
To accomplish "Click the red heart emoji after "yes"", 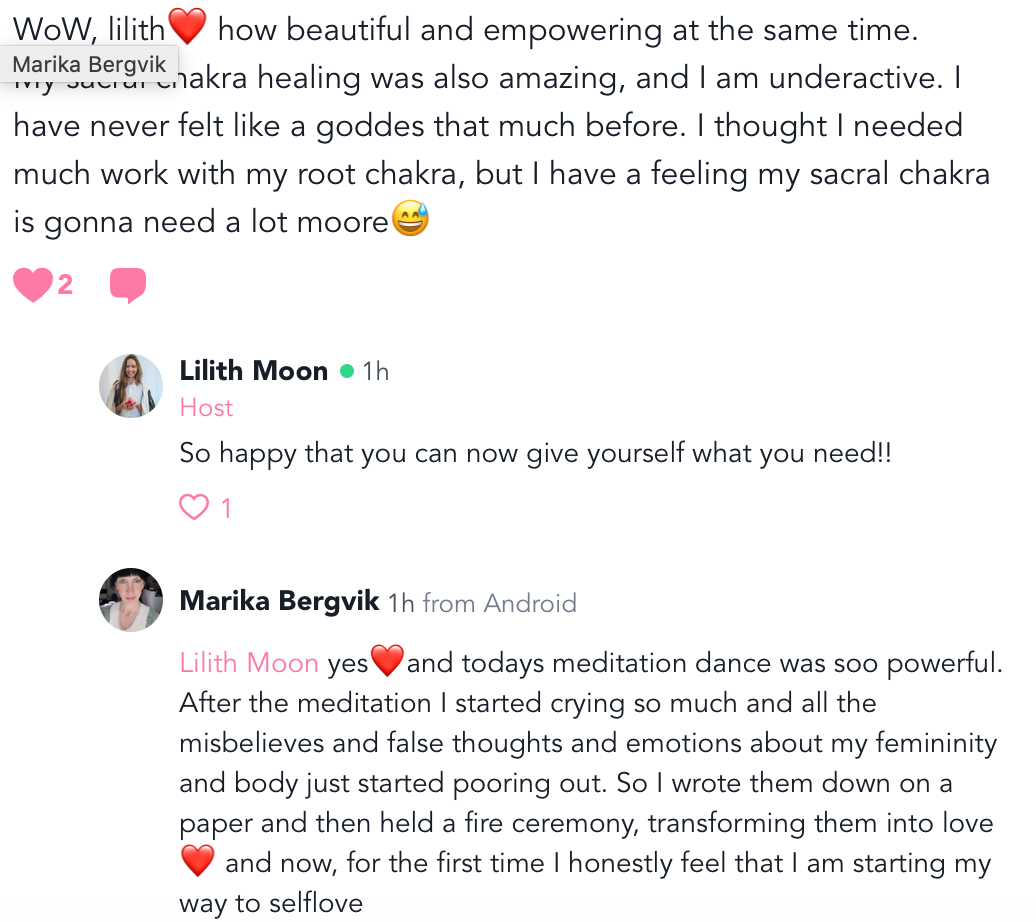I will tap(387, 661).
